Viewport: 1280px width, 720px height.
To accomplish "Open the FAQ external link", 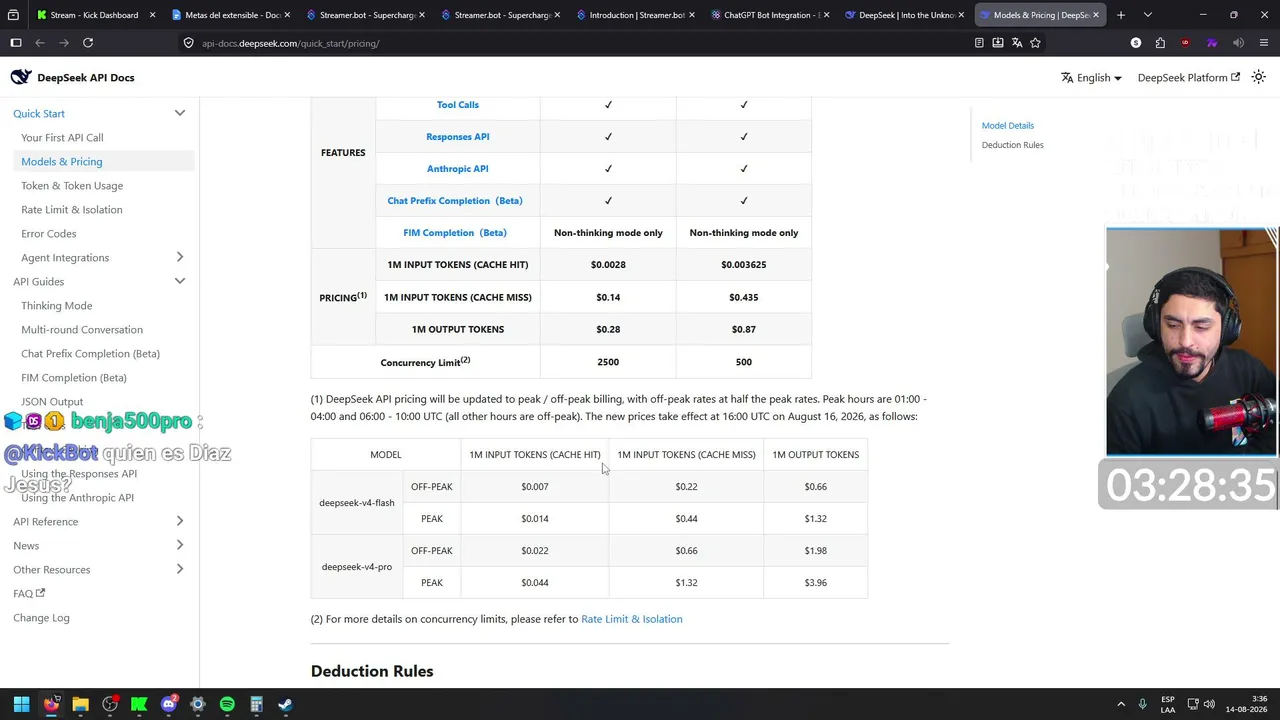I will click(x=29, y=593).
